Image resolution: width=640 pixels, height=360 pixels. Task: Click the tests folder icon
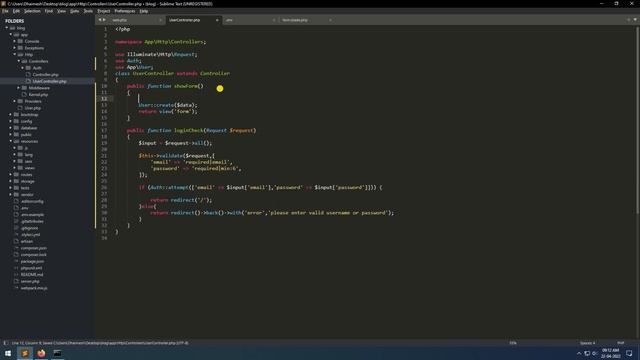point(16,188)
